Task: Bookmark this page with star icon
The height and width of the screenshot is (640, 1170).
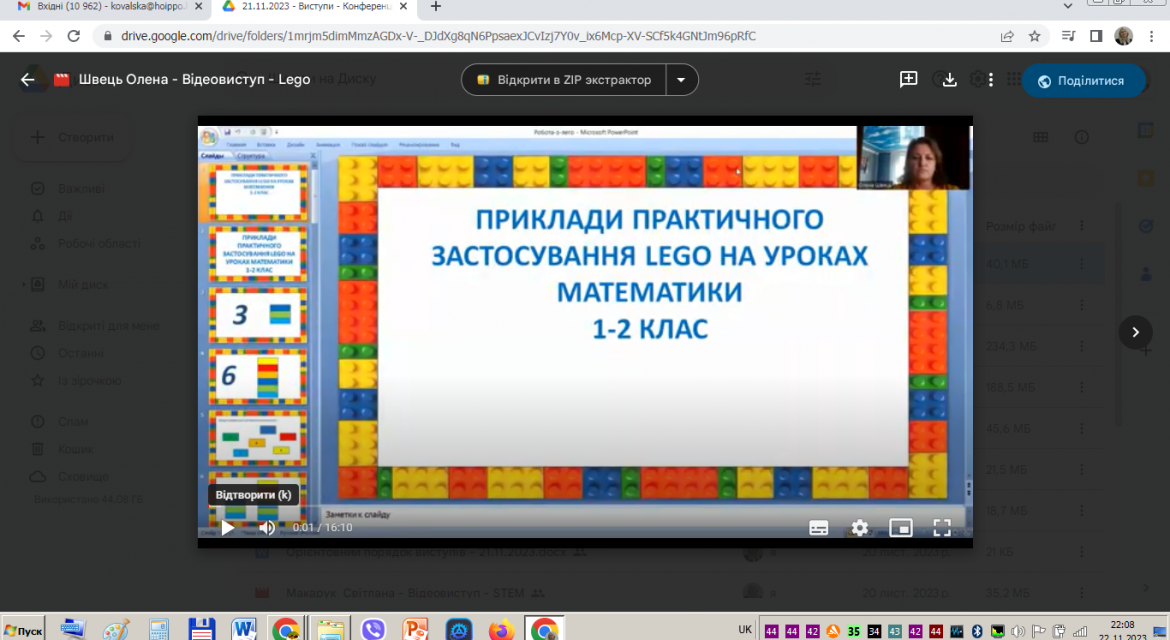Action: point(1034,36)
